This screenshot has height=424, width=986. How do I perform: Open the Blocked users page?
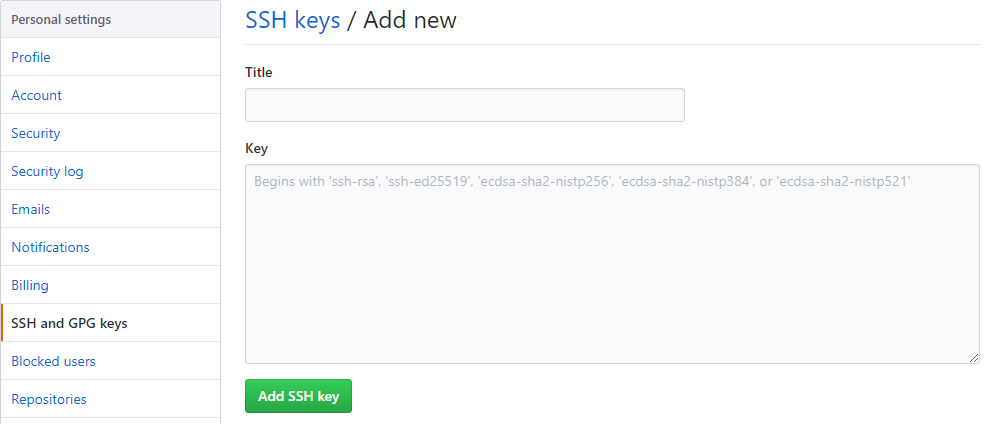click(53, 361)
